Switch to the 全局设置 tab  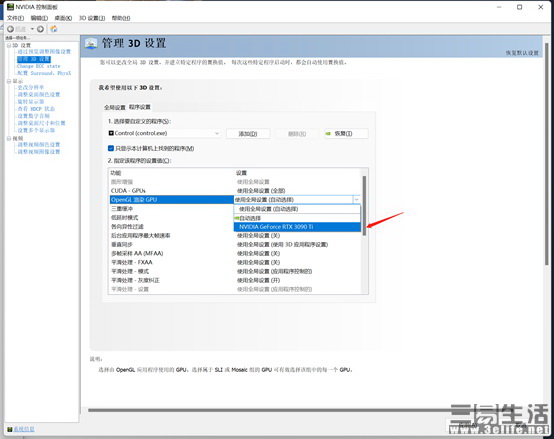pos(114,107)
